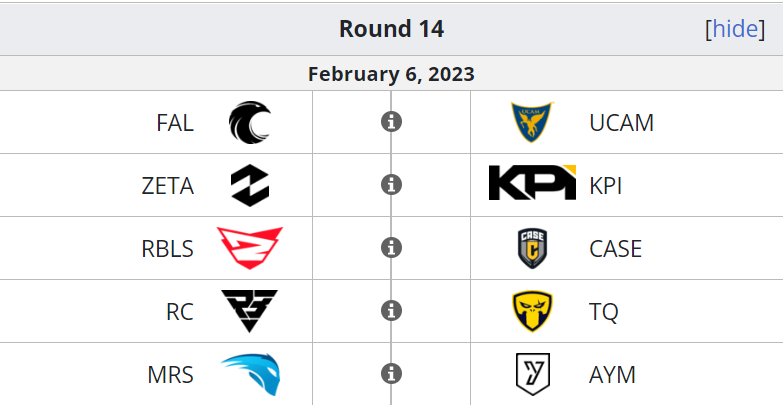Open the UCAM team link
The height and width of the screenshot is (406, 783).
pyautogui.click(x=621, y=123)
